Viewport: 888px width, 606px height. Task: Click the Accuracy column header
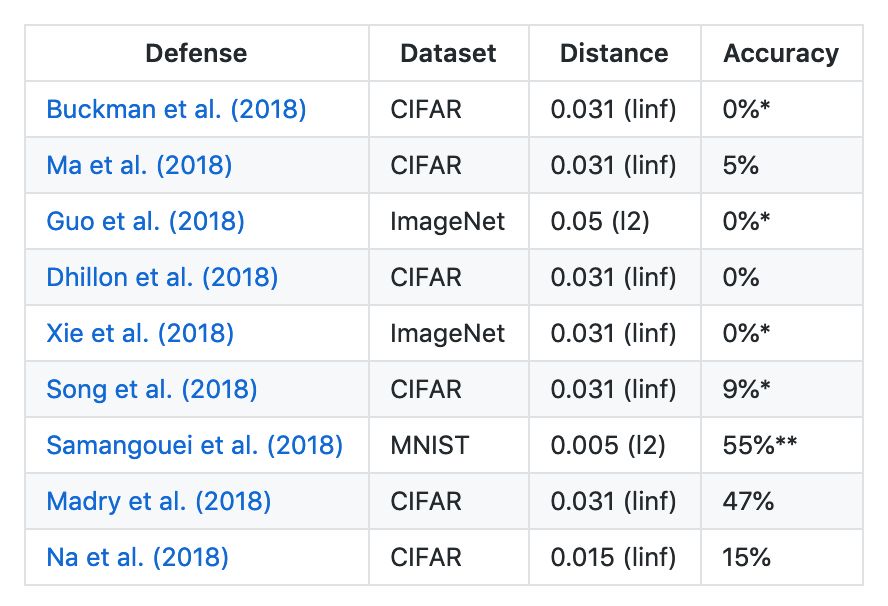(781, 53)
